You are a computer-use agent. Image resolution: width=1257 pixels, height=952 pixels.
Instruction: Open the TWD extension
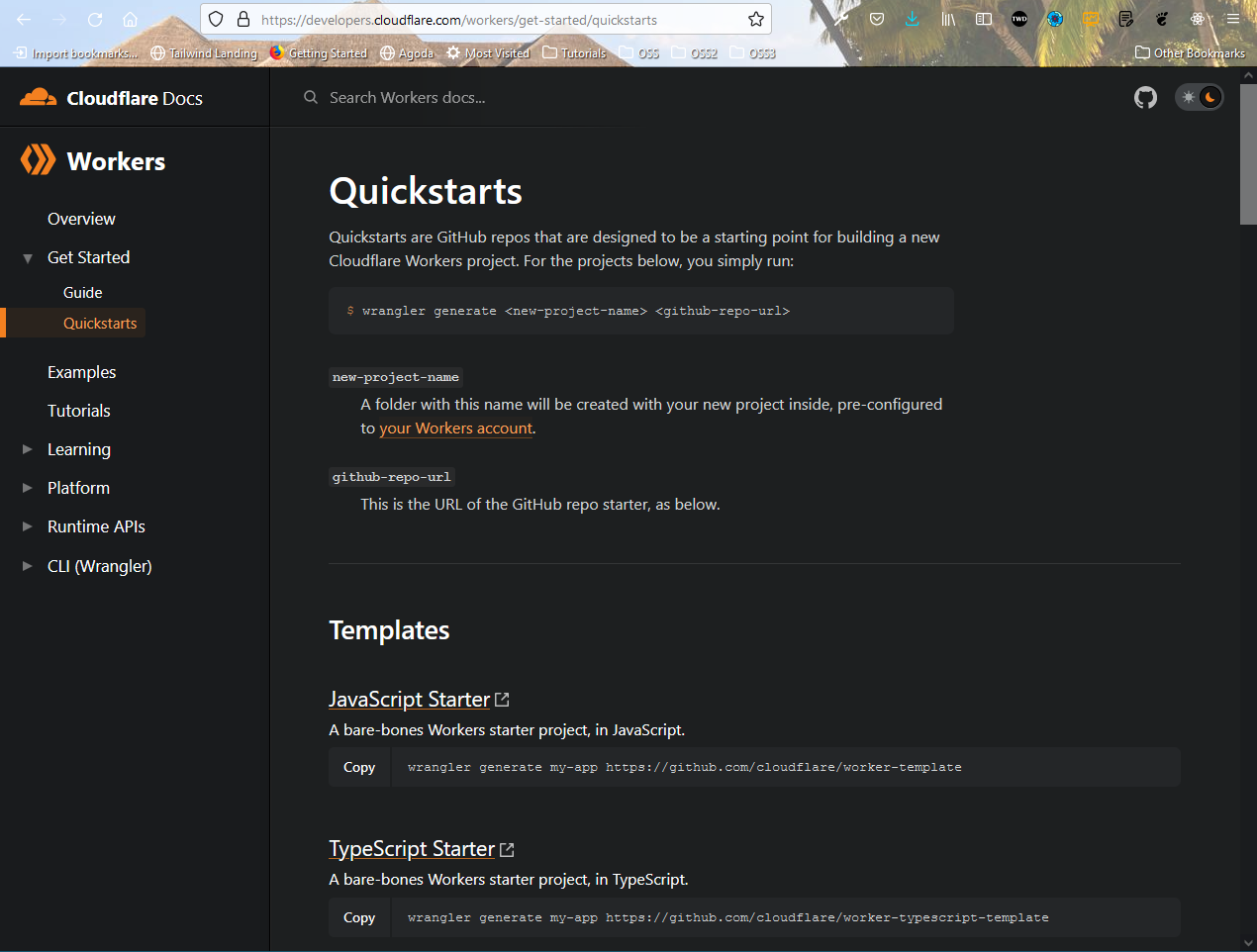point(1019,19)
